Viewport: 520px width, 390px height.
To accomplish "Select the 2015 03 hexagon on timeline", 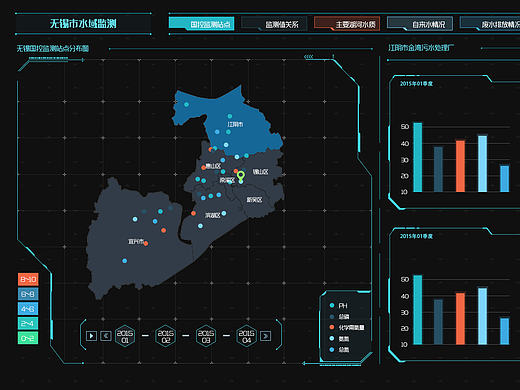I will (x=206, y=336).
